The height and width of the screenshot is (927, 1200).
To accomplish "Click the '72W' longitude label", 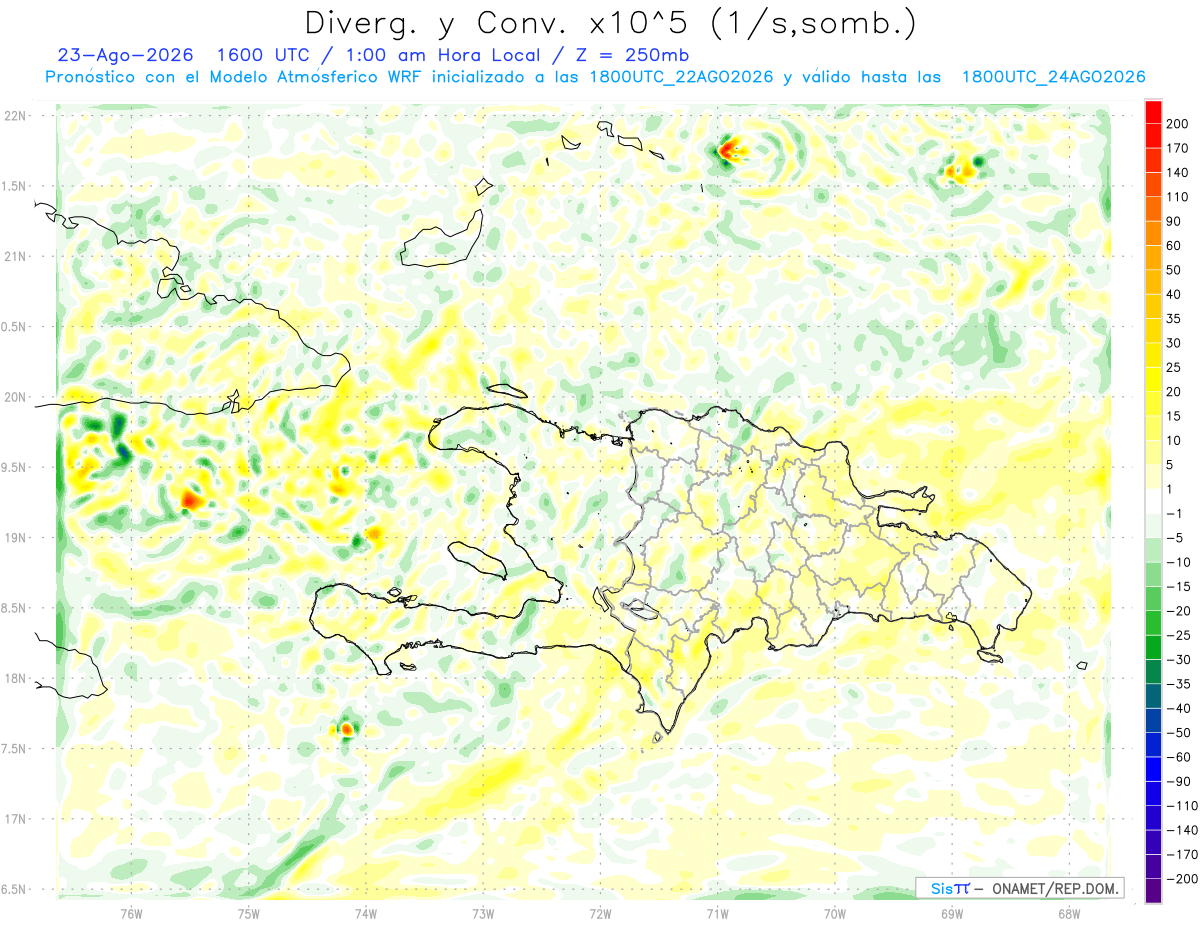I will [x=600, y=913].
